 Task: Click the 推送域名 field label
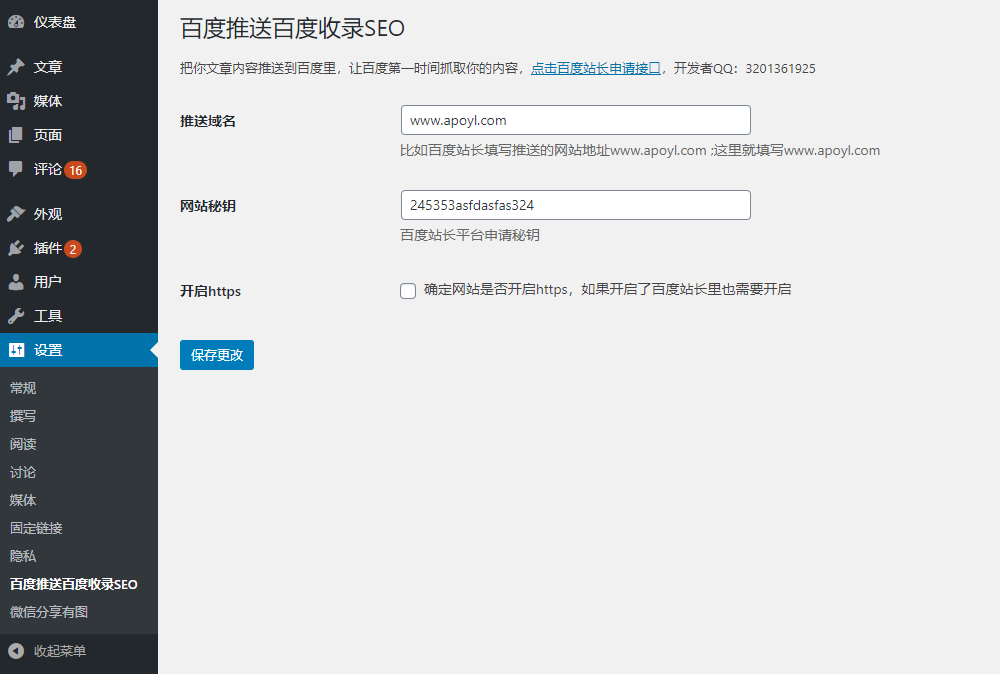click(208, 121)
